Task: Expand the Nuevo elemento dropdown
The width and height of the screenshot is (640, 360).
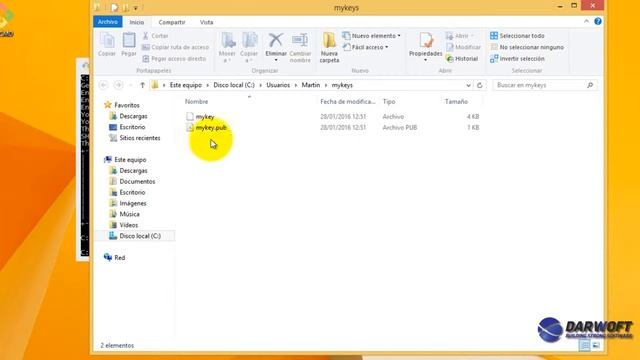Action: point(371,36)
